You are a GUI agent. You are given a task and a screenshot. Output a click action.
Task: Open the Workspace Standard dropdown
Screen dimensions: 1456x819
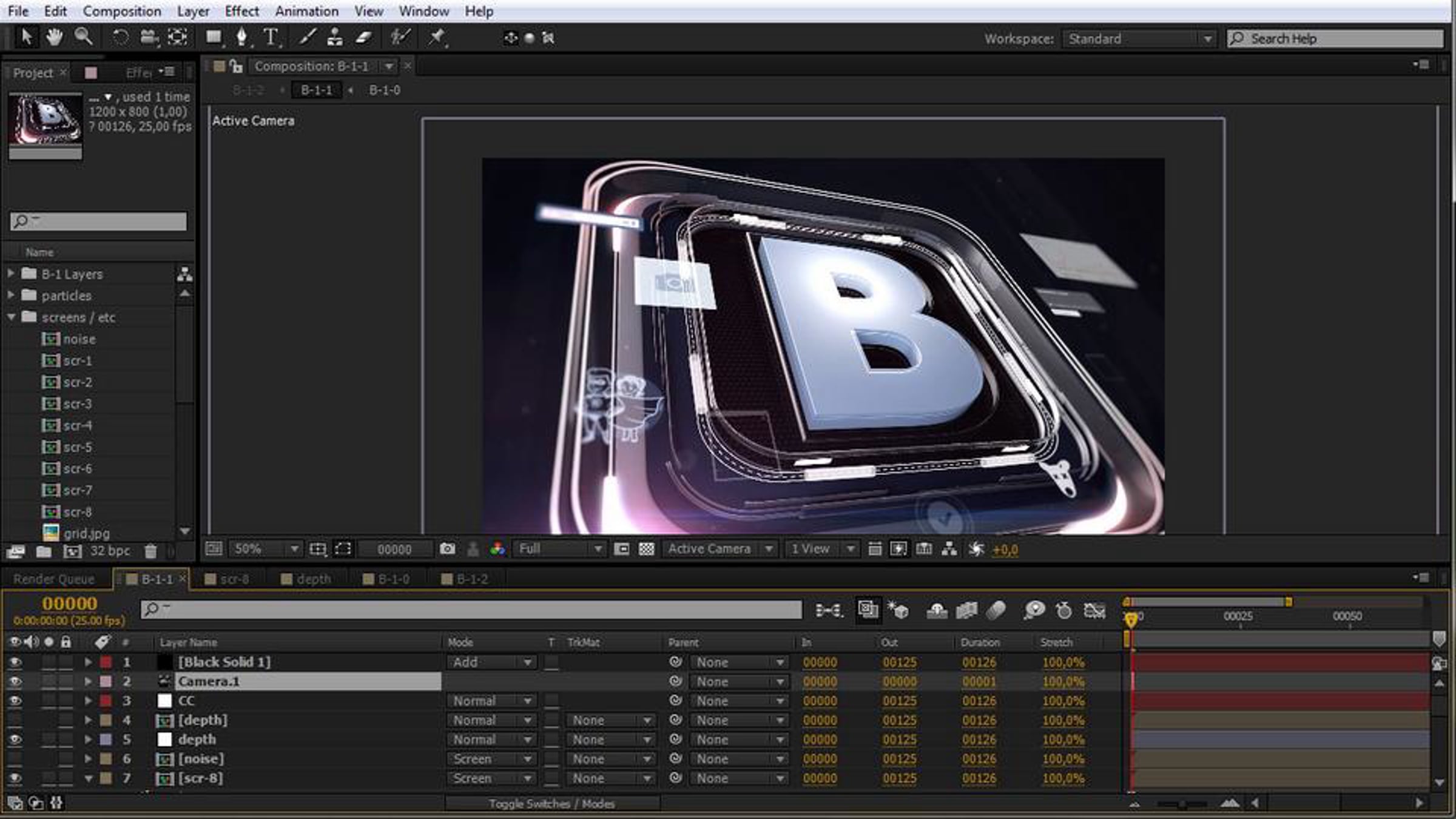click(1139, 39)
